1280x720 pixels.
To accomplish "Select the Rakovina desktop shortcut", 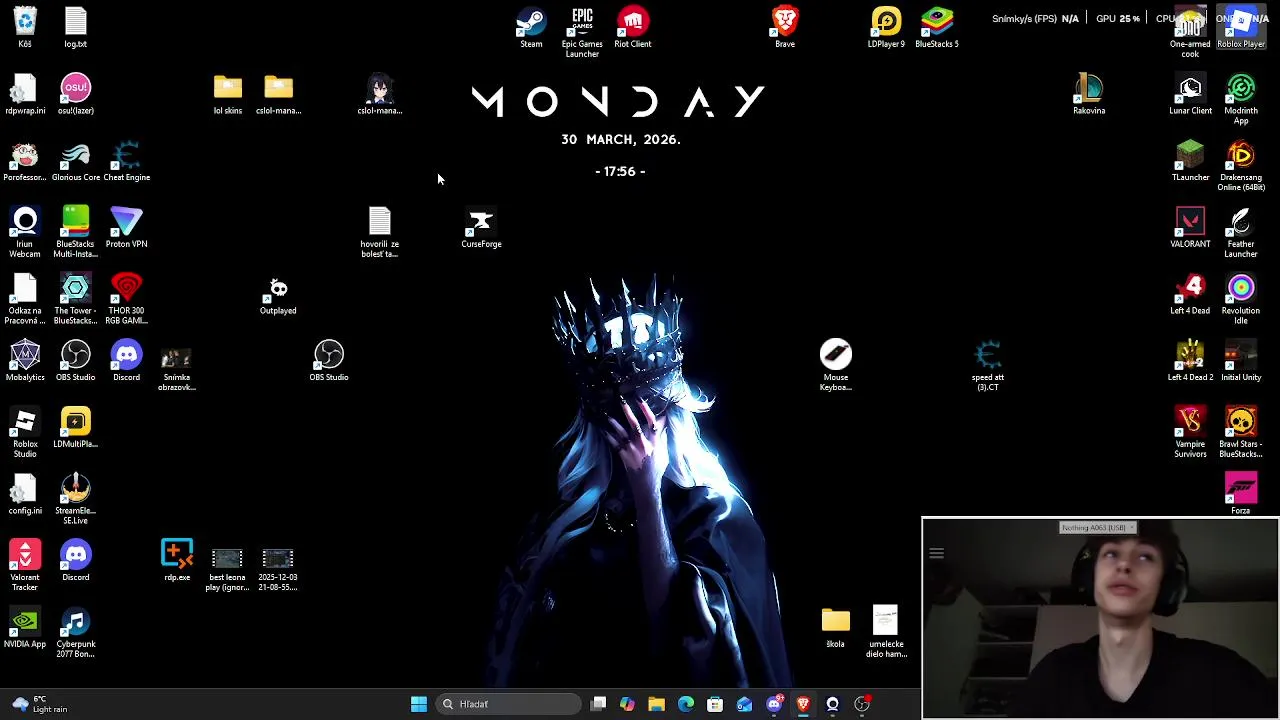I will tap(1089, 94).
